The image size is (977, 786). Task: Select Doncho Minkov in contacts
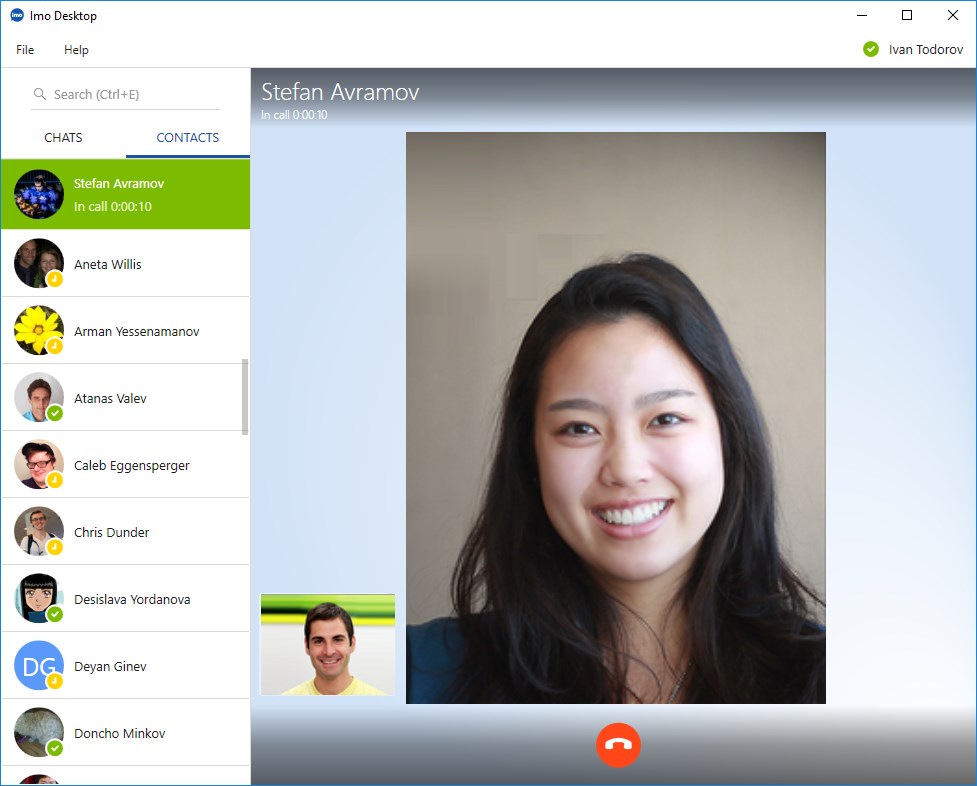[119, 734]
